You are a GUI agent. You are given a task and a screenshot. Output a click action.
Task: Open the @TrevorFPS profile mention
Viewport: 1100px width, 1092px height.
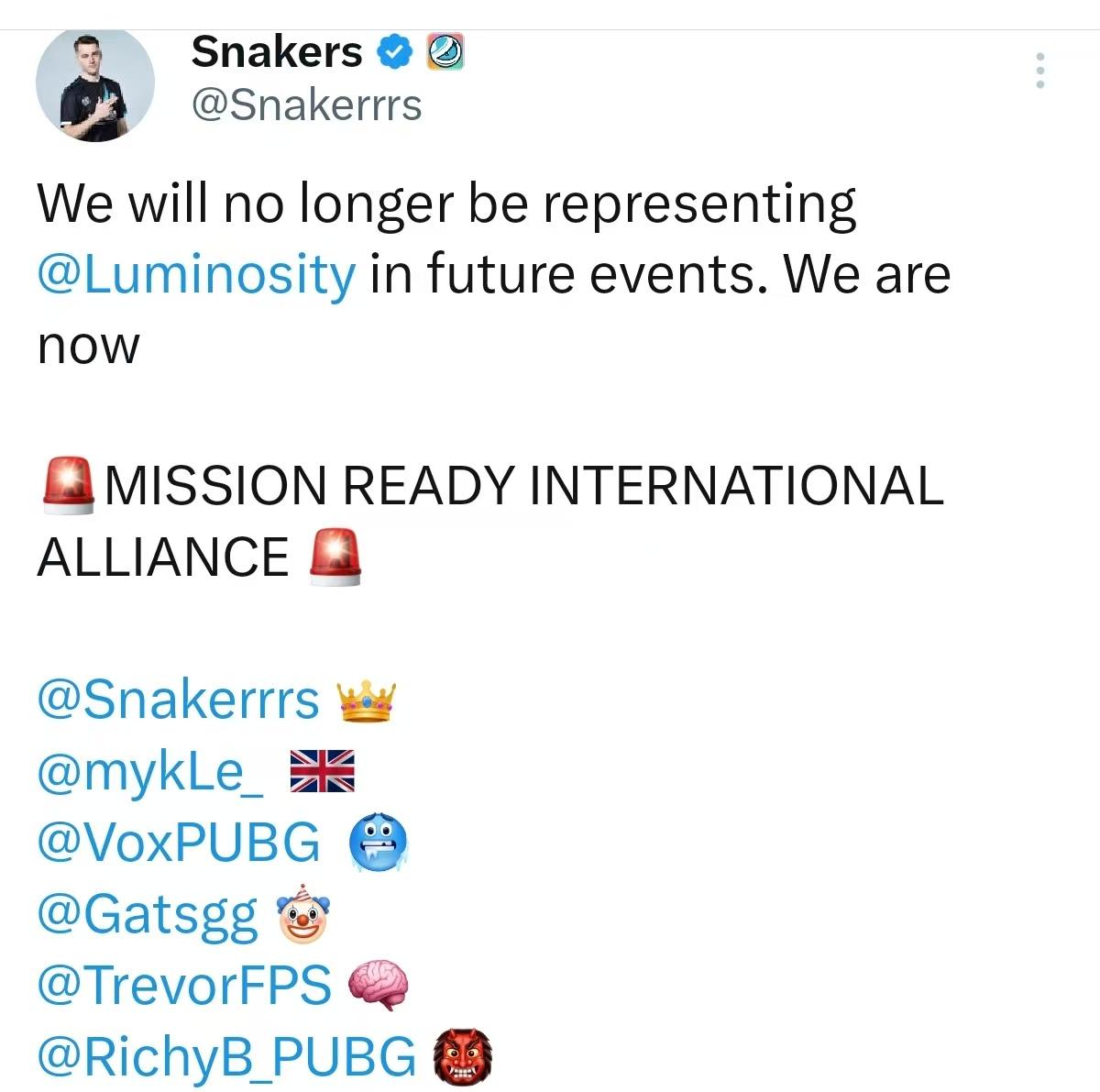(184, 984)
